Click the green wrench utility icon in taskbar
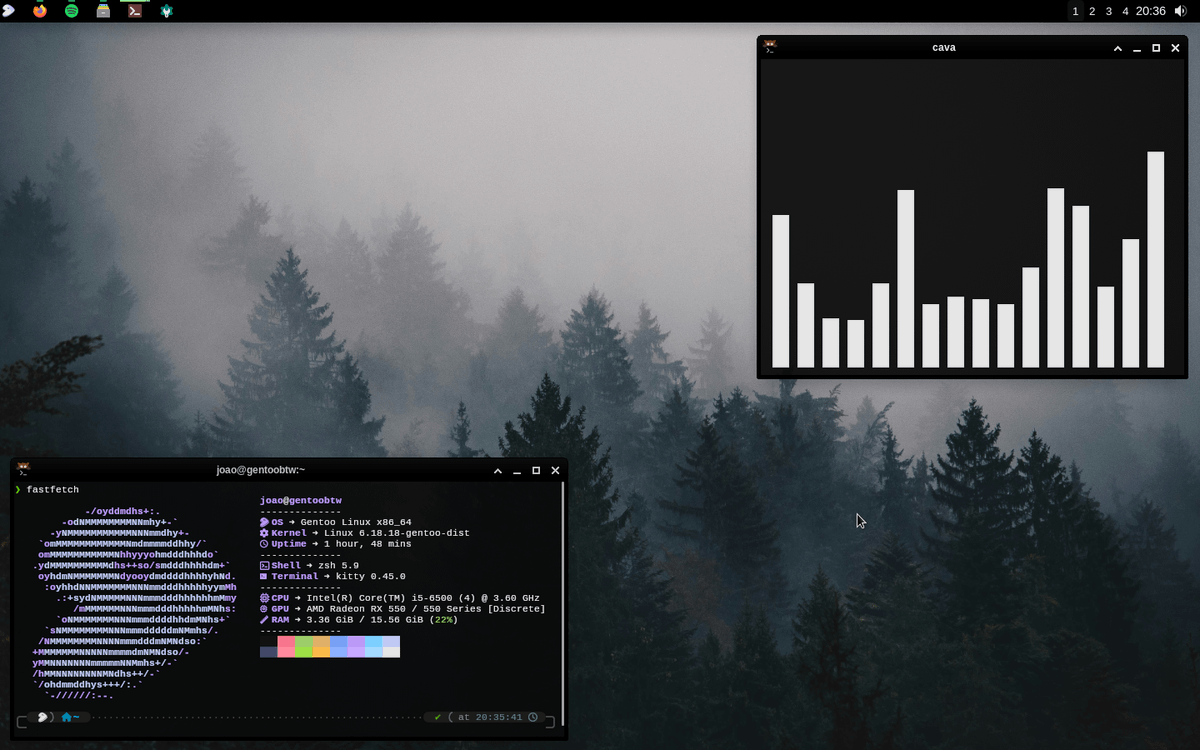Viewport: 1200px width, 750px height. (166, 11)
